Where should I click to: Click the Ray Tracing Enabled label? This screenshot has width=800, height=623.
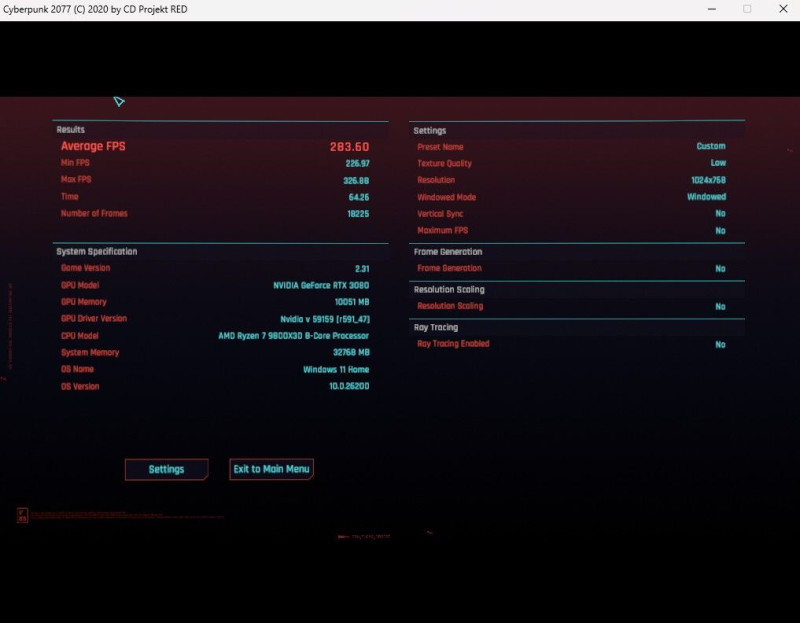453,343
